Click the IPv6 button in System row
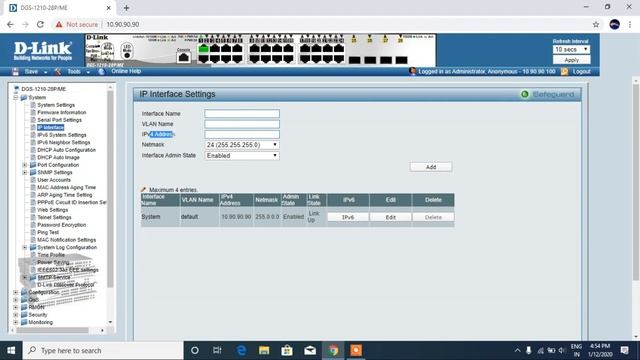Screen dimensions: 640x360 click(348, 217)
